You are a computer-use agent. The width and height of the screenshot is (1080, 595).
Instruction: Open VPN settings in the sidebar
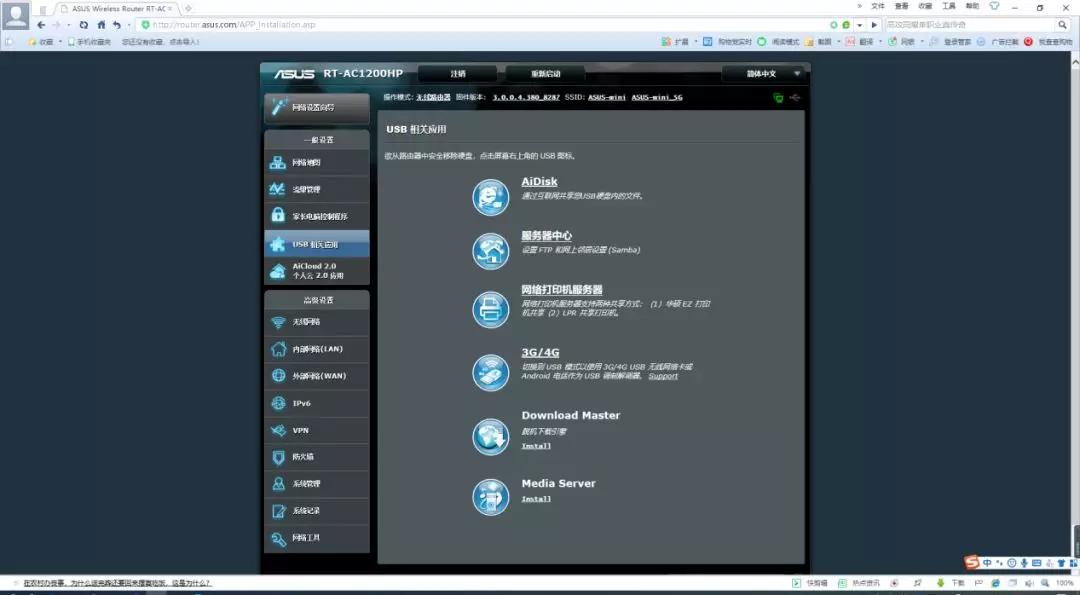click(317, 430)
